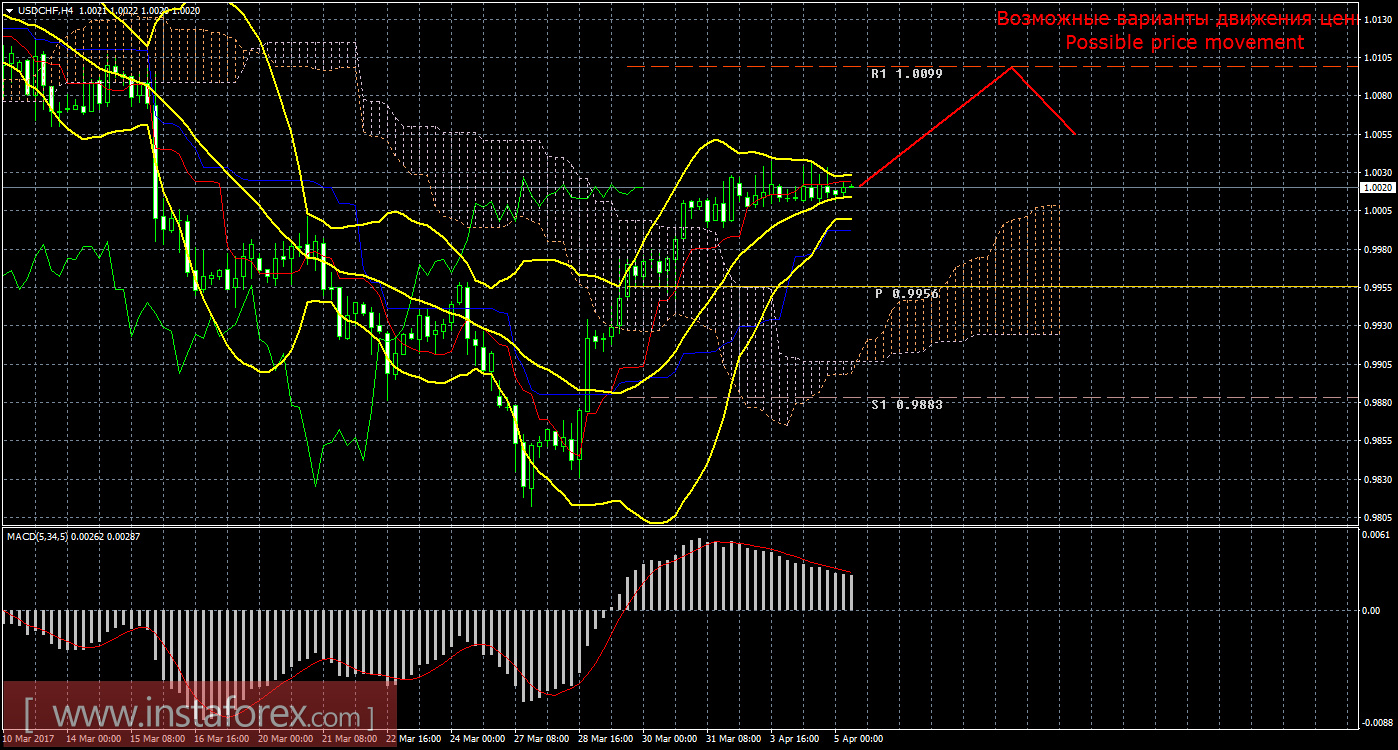Click the 24 Mar 00:00 time label

[x=477, y=740]
